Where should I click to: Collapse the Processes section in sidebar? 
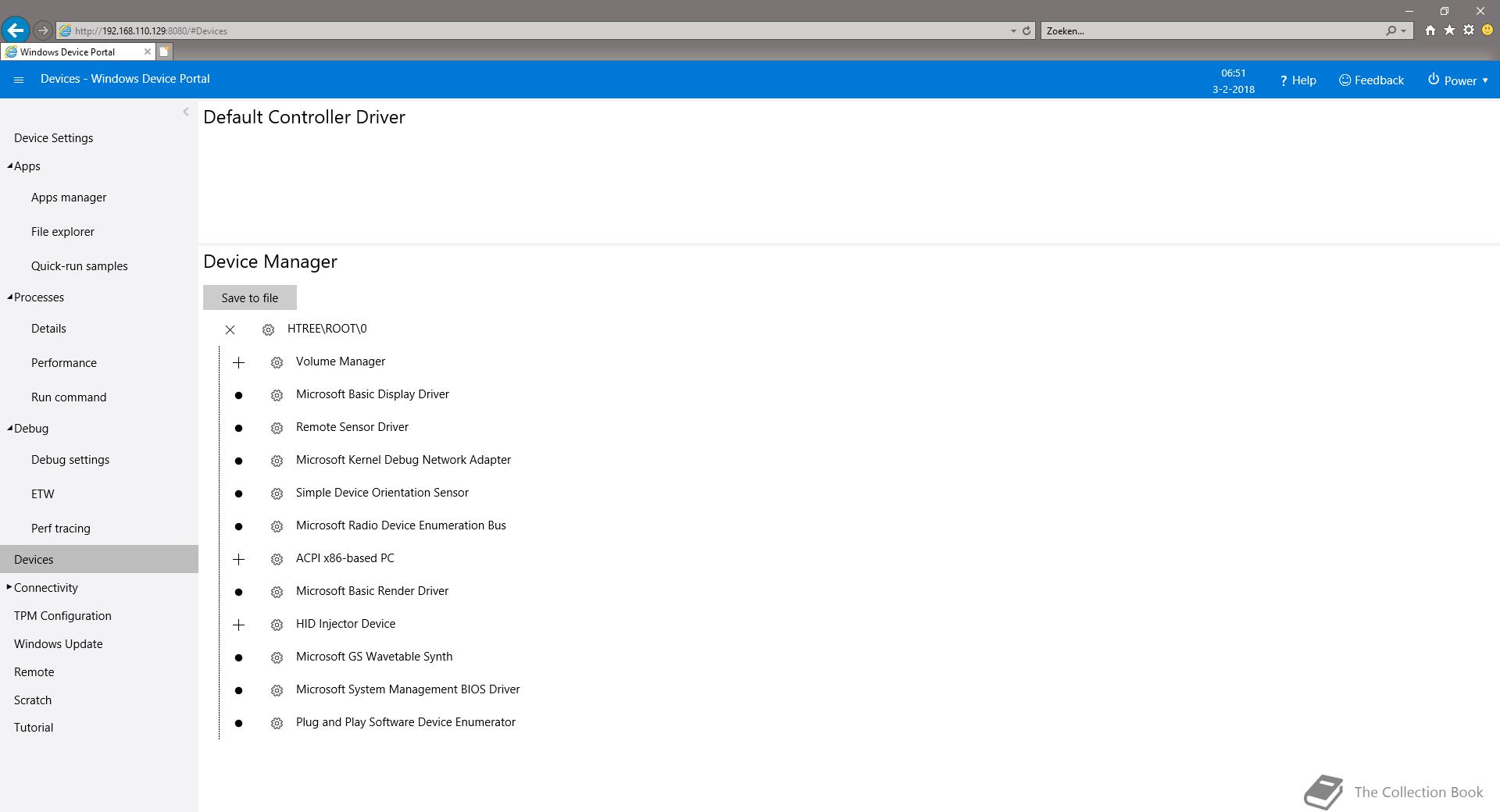(9, 297)
